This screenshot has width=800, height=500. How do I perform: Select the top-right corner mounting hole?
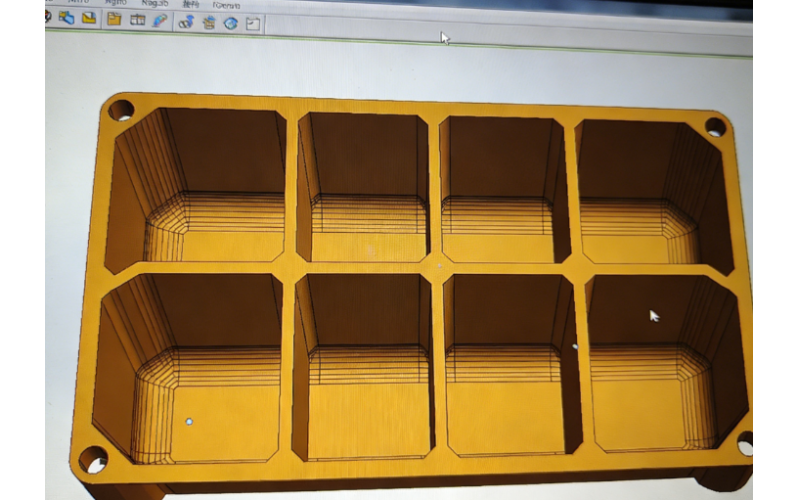pos(715,126)
